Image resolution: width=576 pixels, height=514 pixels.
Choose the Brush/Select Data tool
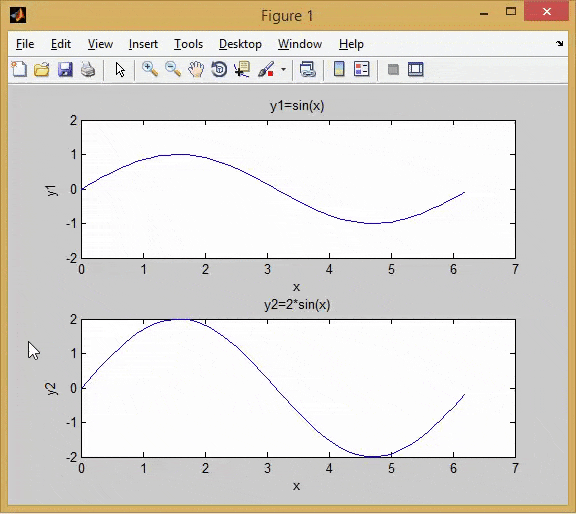[266, 69]
